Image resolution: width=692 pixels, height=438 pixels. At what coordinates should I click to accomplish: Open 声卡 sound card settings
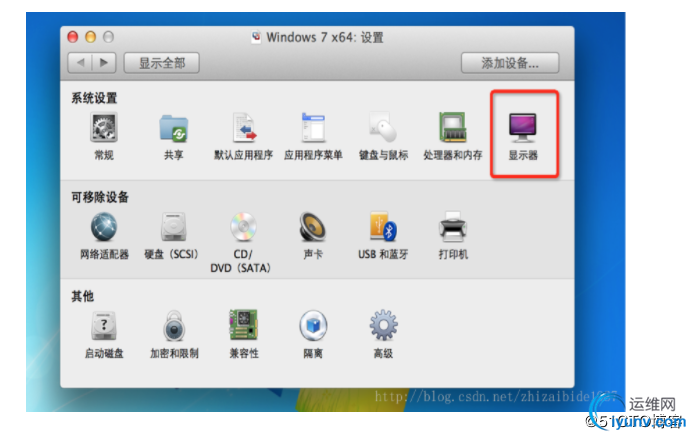point(313,227)
